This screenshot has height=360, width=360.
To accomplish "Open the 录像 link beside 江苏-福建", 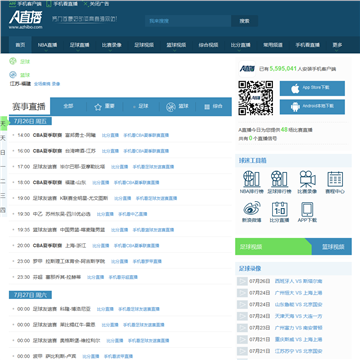I will coord(56,84).
